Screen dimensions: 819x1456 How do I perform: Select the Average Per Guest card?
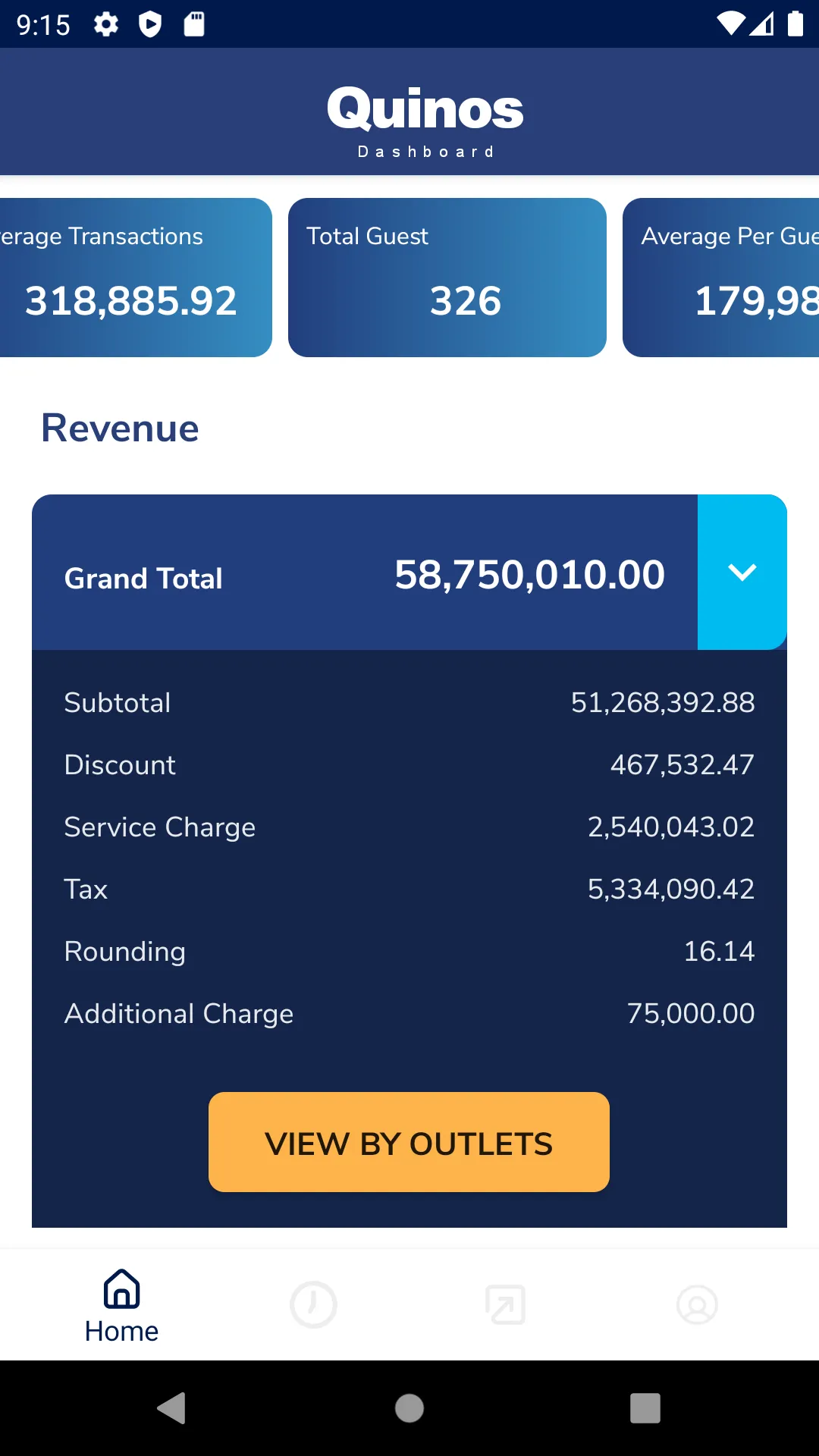click(720, 278)
